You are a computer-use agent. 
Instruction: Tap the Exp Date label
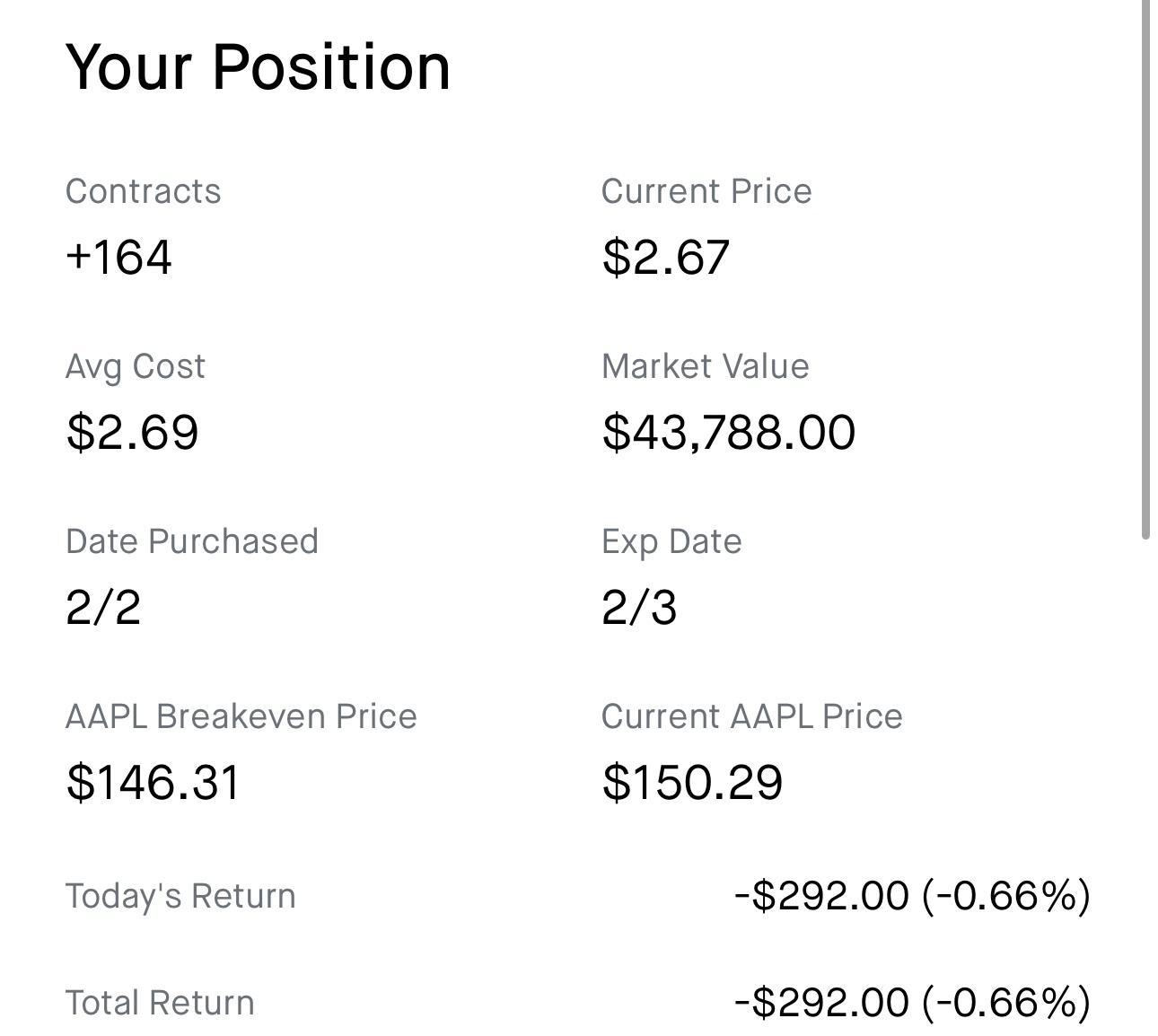(x=671, y=541)
